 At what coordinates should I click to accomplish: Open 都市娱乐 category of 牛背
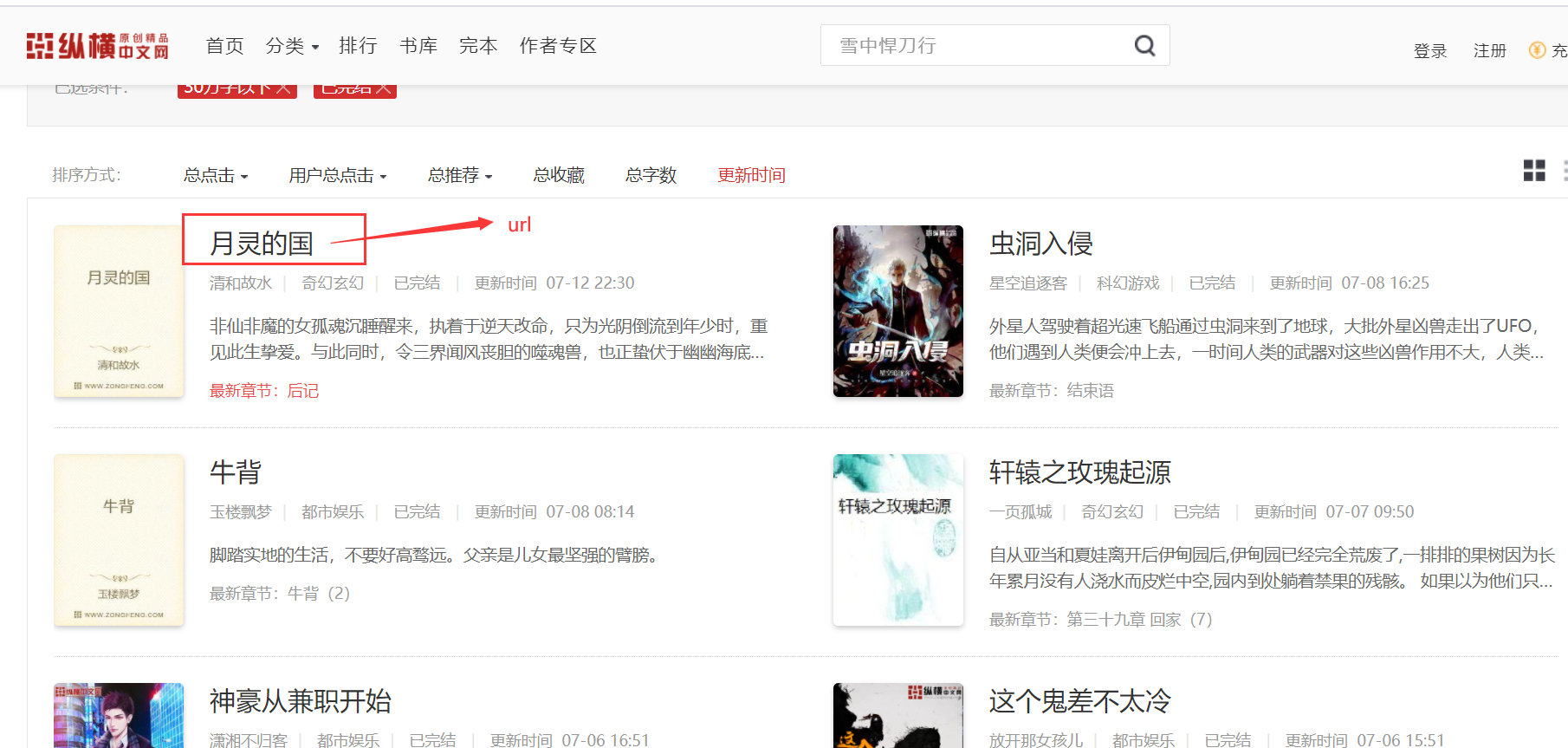pyautogui.click(x=333, y=512)
